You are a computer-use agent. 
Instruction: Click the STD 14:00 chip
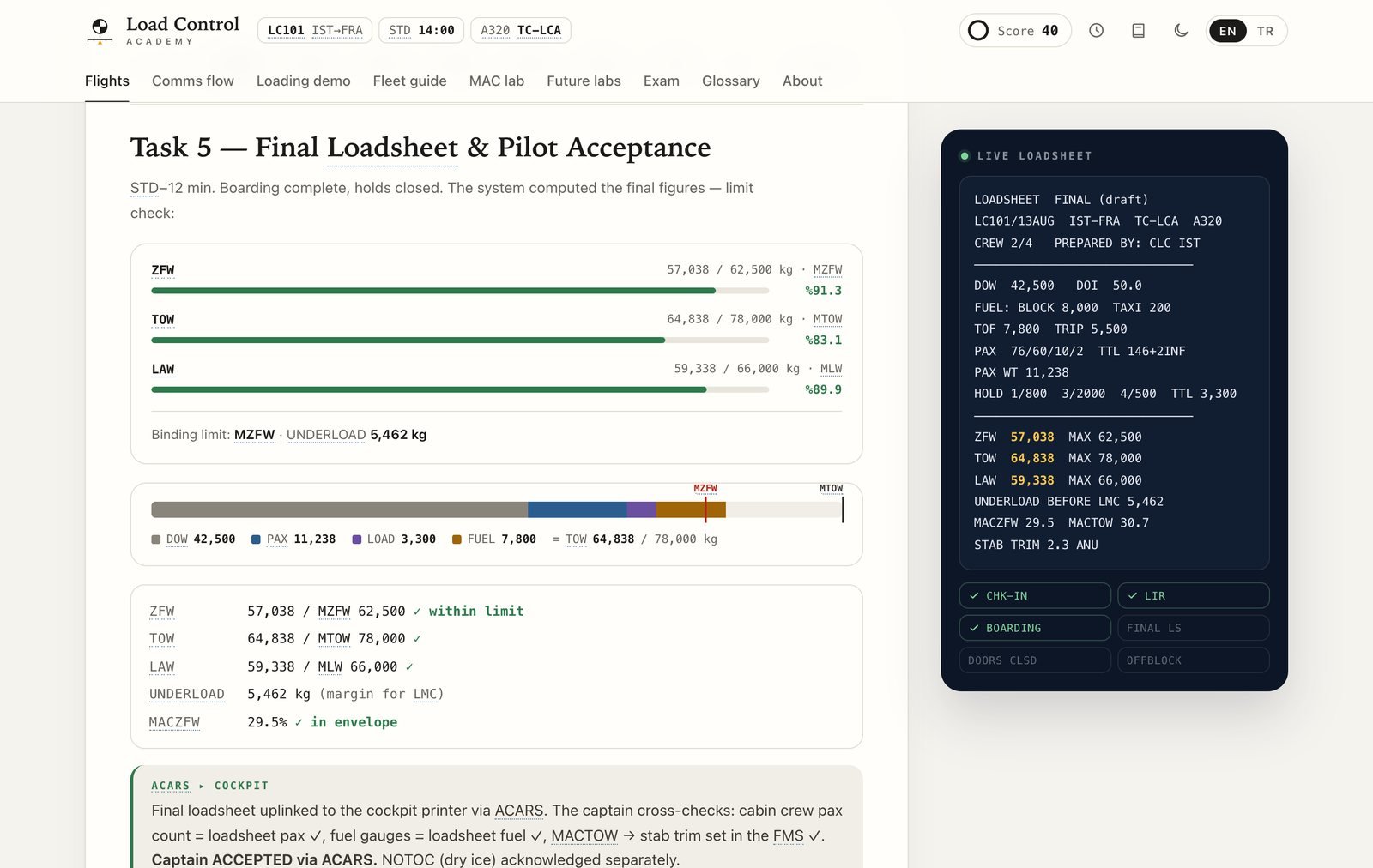click(x=421, y=31)
